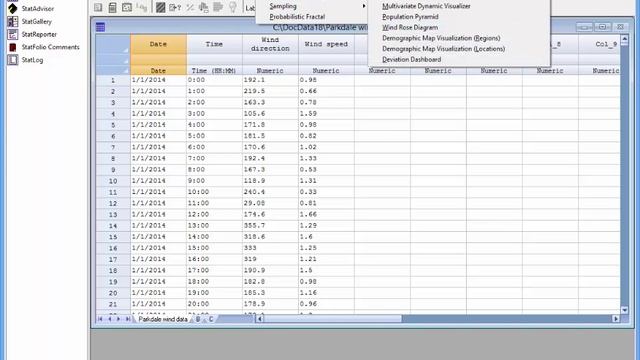This screenshot has height=360, width=640.
Task: Jump to first sheet with navigation arrow
Action: point(100,319)
